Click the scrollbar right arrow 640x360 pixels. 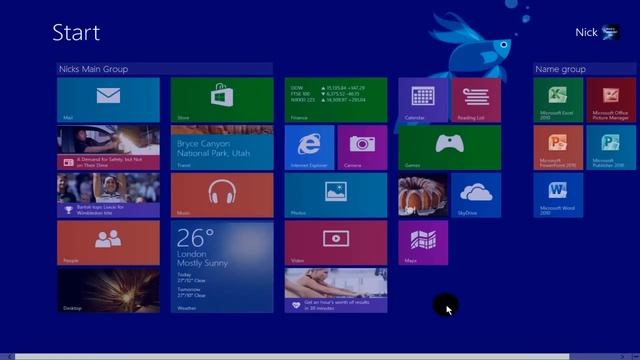coord(622,357)
